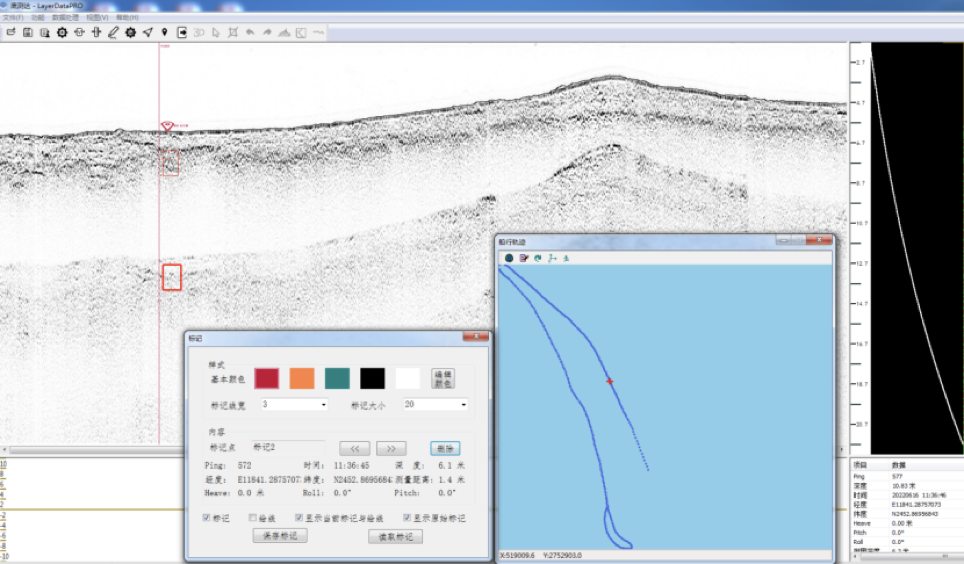Click the export arrow toolbar icon

point(182,32)
